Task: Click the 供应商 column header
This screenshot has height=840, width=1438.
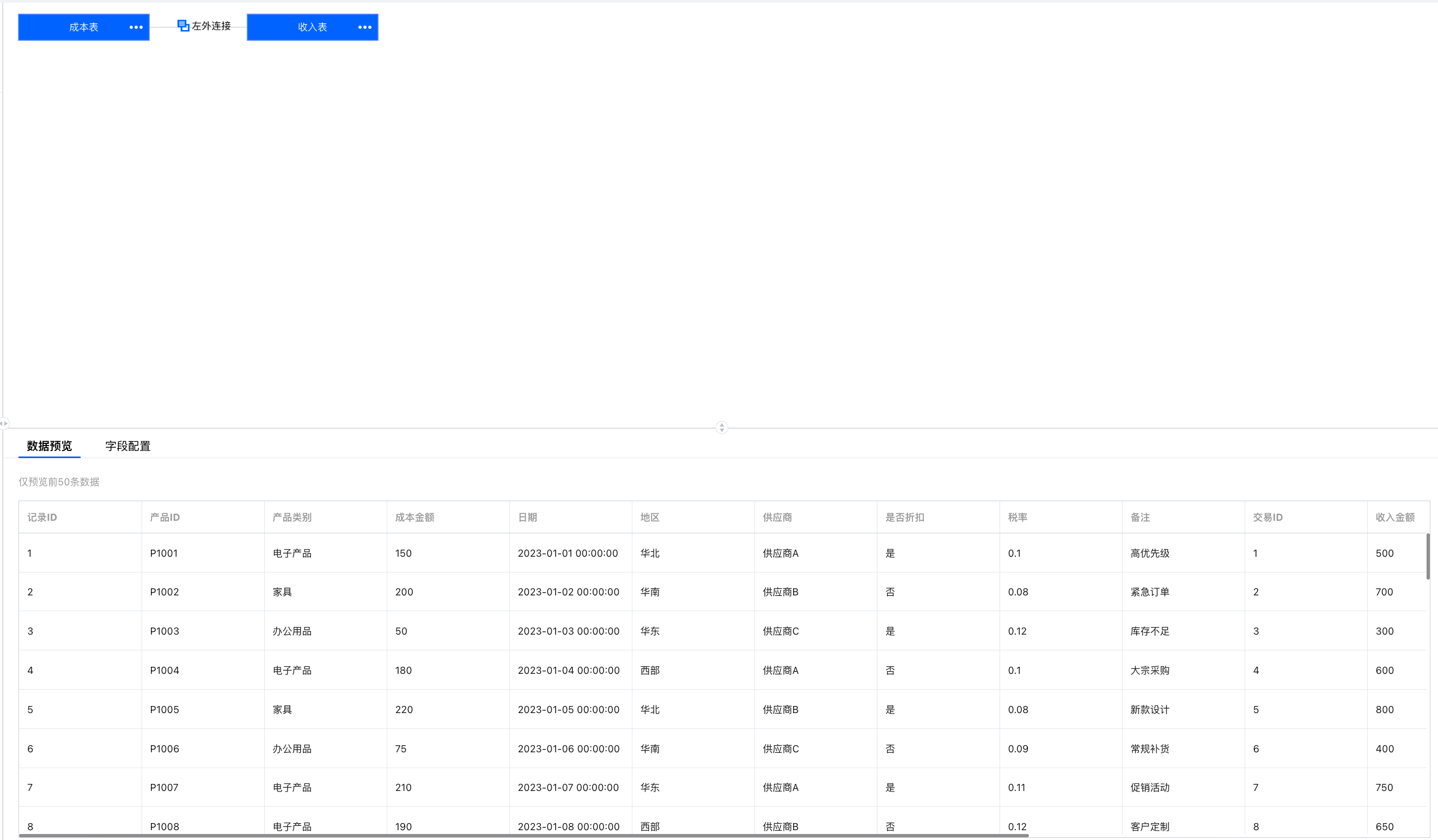Action: click(x=777, y=517)
